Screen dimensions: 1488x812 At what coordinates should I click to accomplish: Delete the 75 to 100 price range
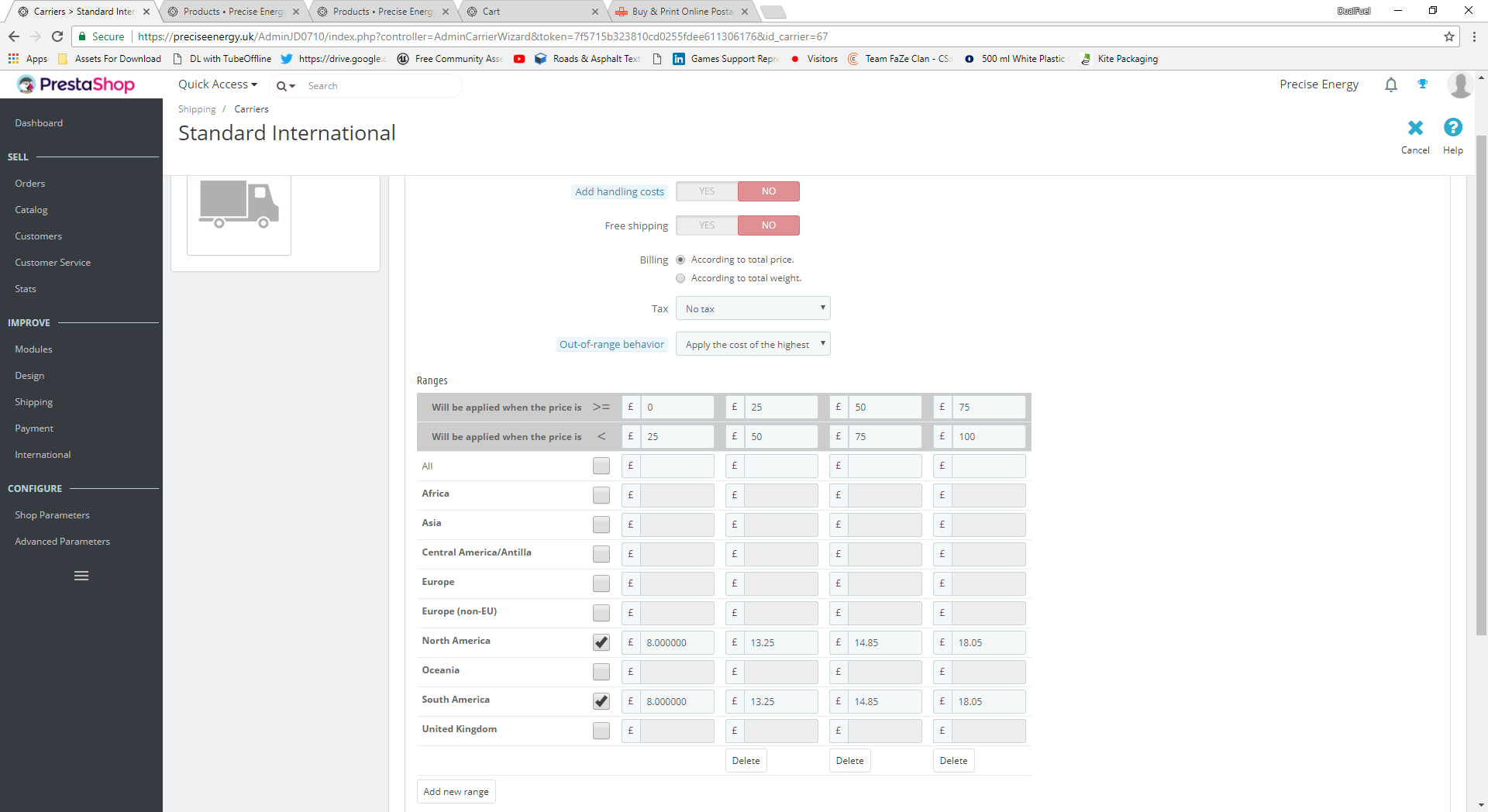[x=953, y=761]
